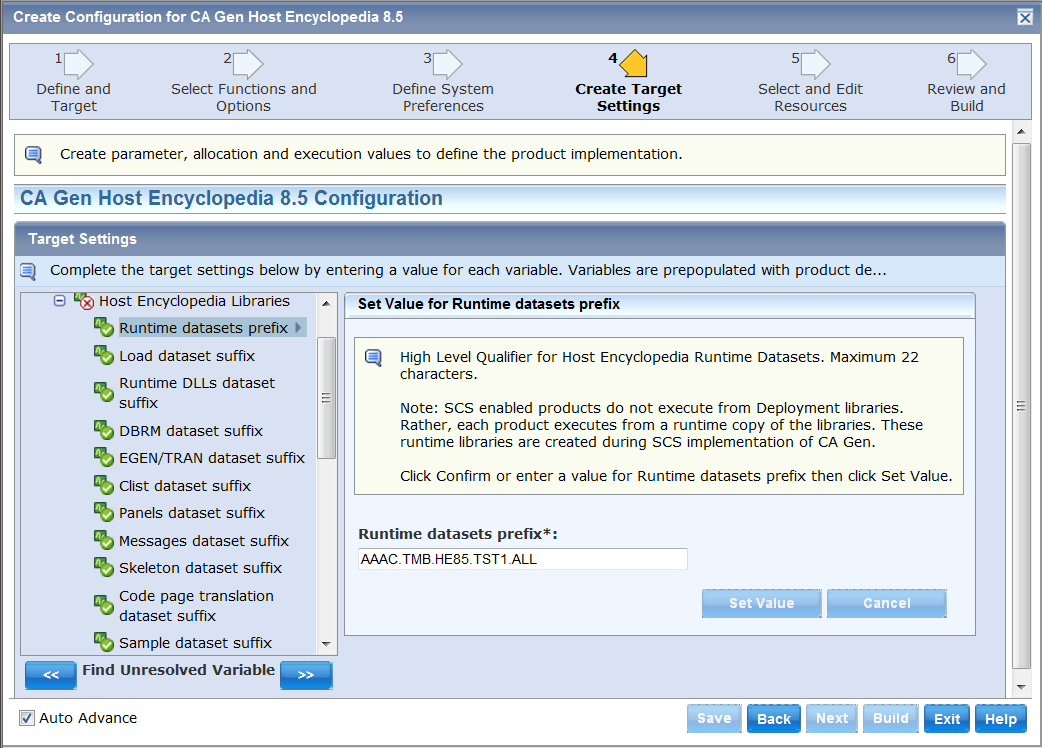Screen dimensions: 1042x748
Task: Find previous unresolved variable with << button
Action: (51, 675)
